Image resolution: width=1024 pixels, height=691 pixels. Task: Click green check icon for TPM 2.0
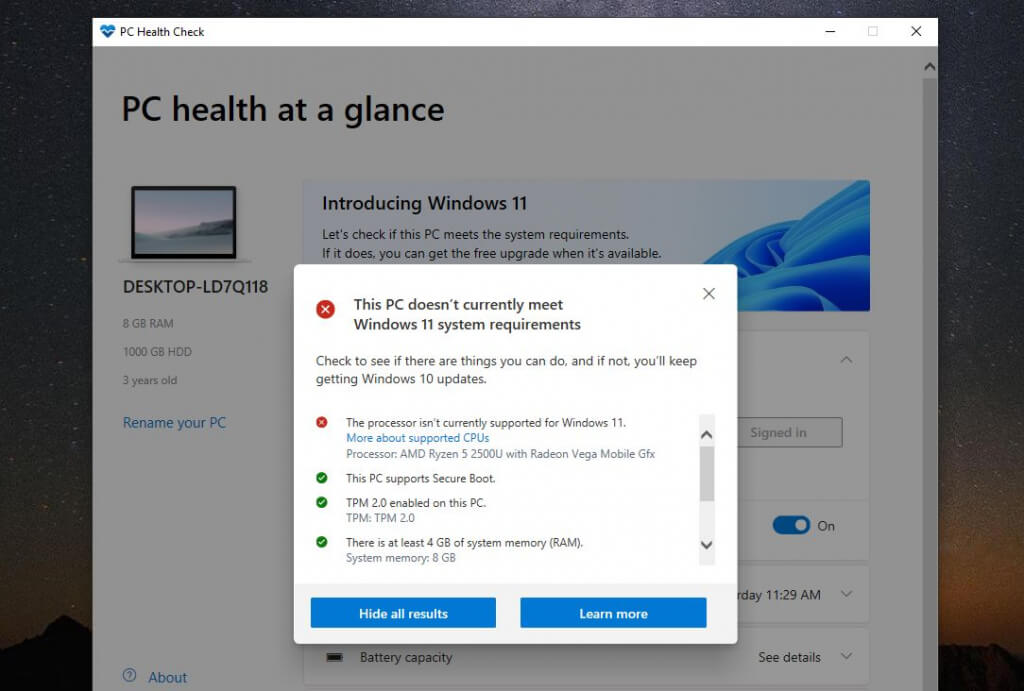pos(322,503)
